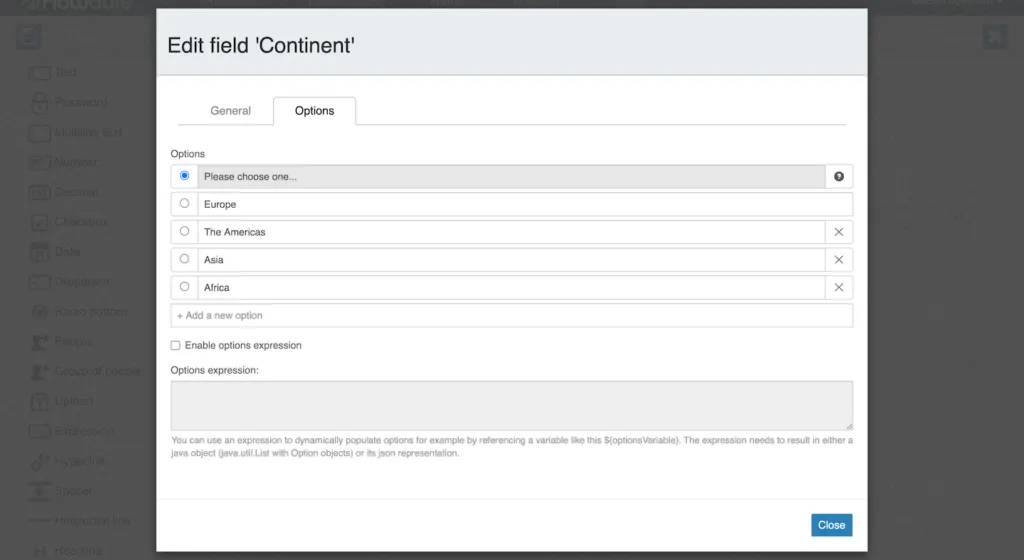This screenshot has height=560, width=1024.
Task: Edit the Europe option text field
Action: coord(525,204)
